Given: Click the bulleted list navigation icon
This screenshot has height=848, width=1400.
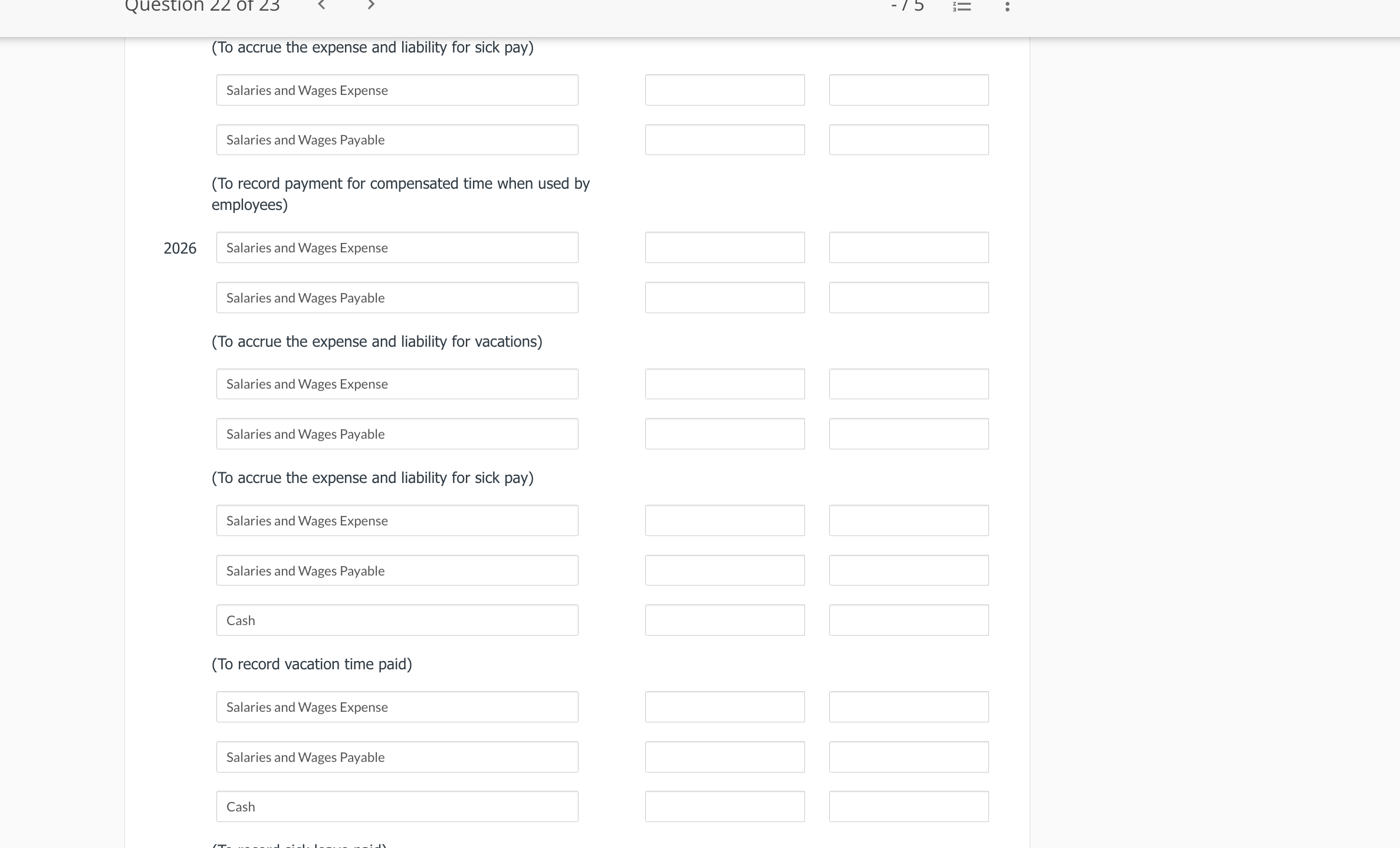Looking at the screenshot, I should tap(961, 7).
